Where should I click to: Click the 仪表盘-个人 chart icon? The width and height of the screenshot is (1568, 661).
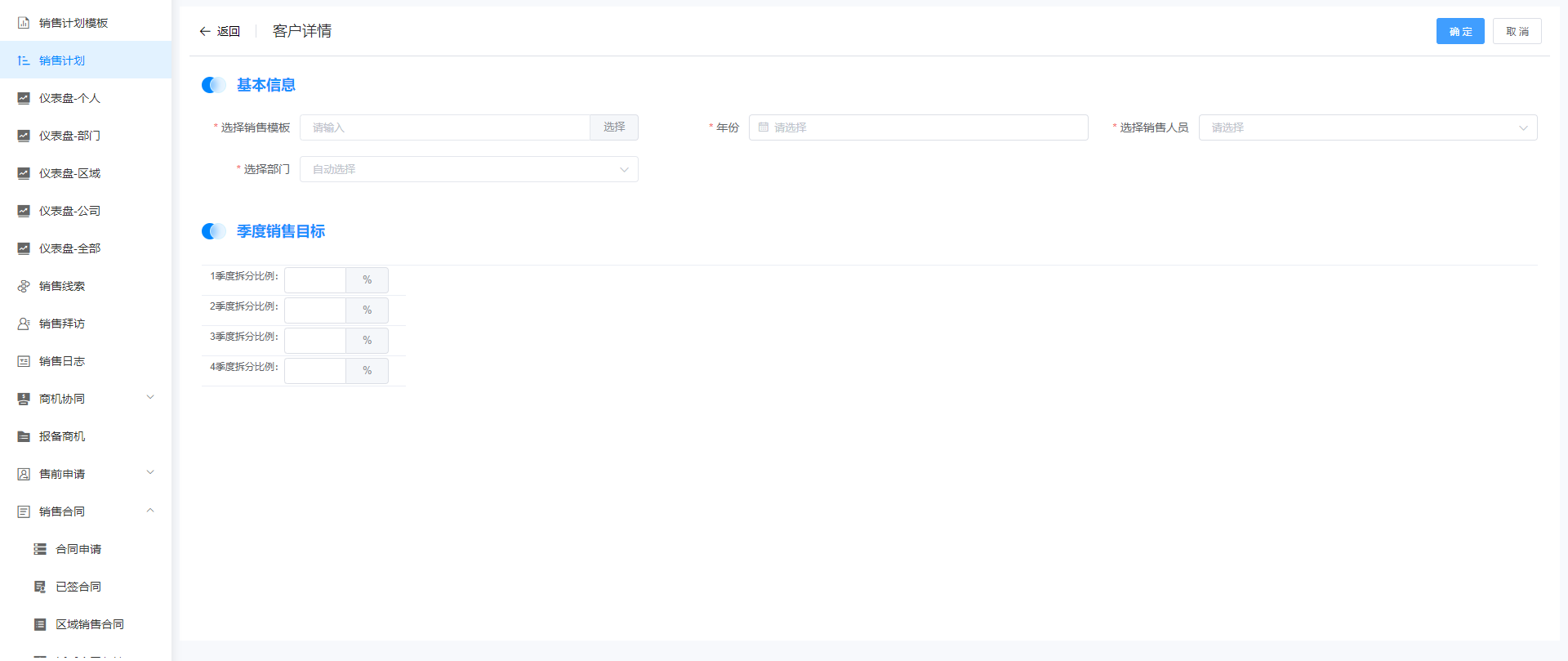(x=24, y=98)
